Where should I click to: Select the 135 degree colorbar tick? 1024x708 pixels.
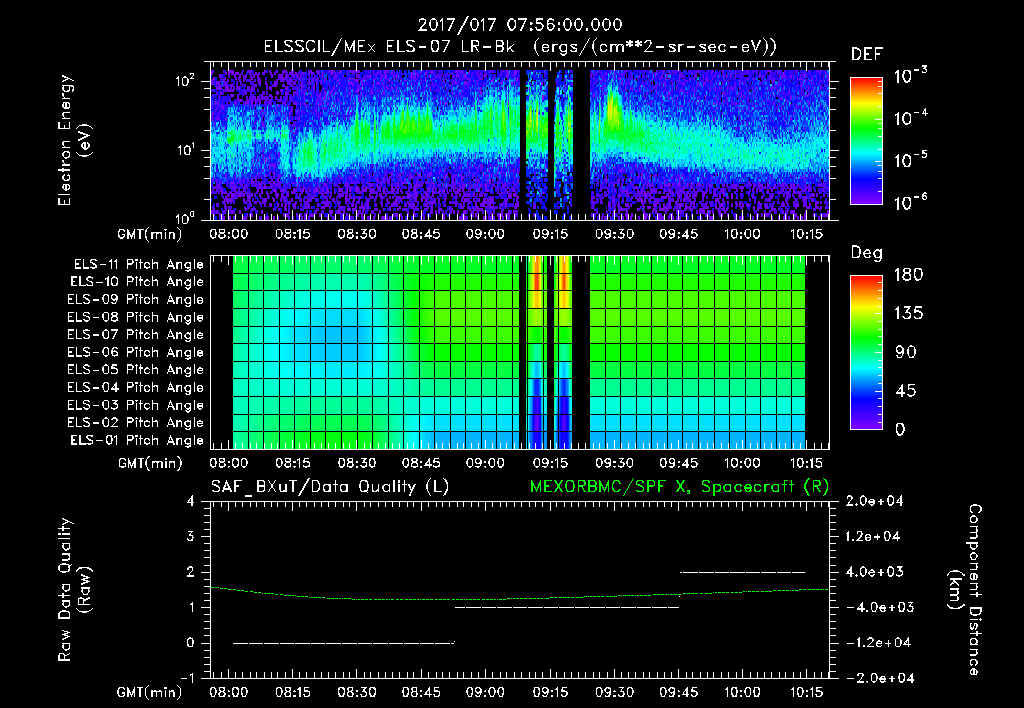[x=908, y=313]
